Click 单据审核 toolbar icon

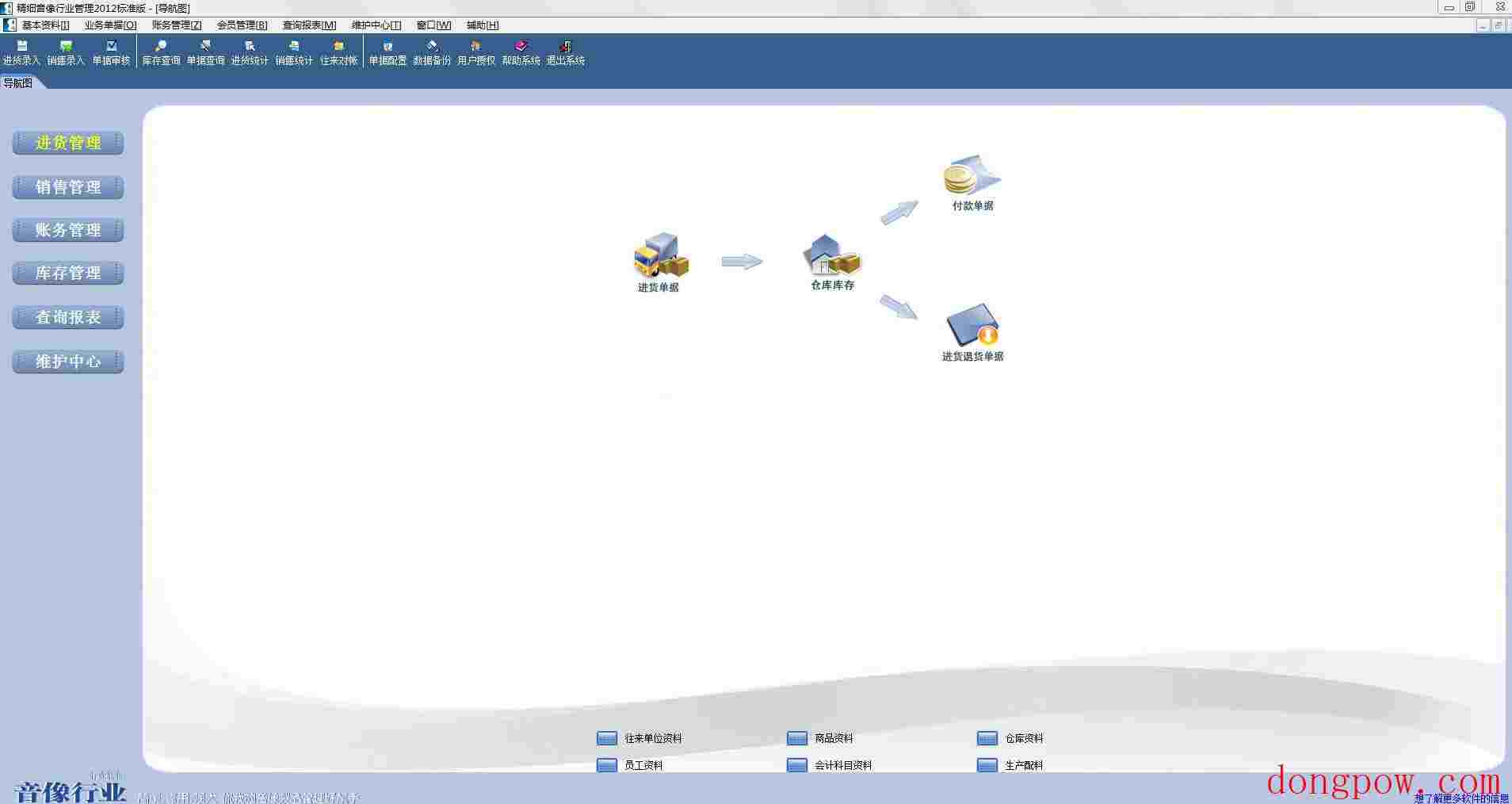111,53
